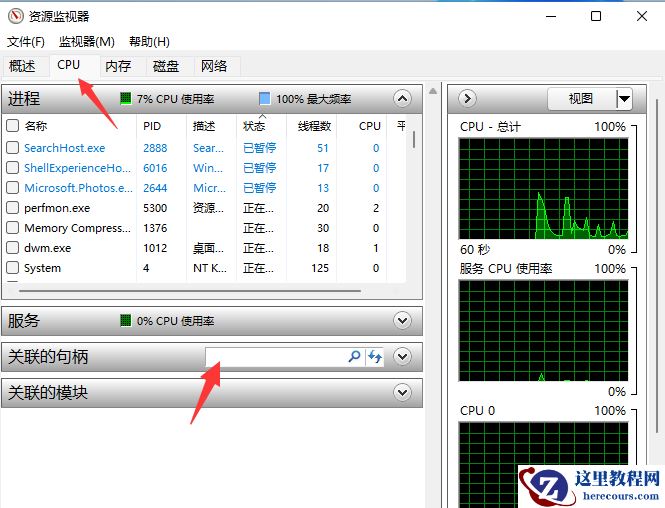Screen dimensions: 665x508
Task: Check the Microsoft.Photos.exe checkbox
Action: 13,187
